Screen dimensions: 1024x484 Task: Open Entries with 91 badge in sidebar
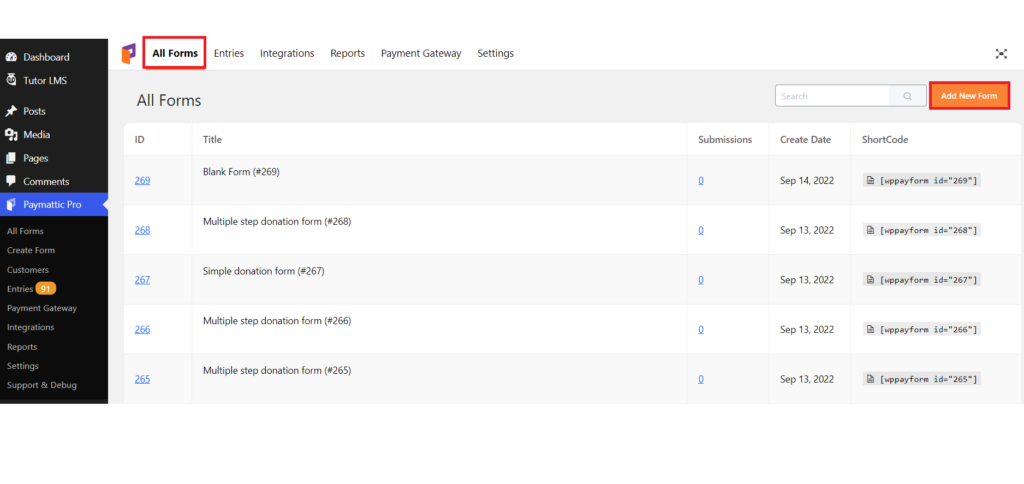click(31, 289)
